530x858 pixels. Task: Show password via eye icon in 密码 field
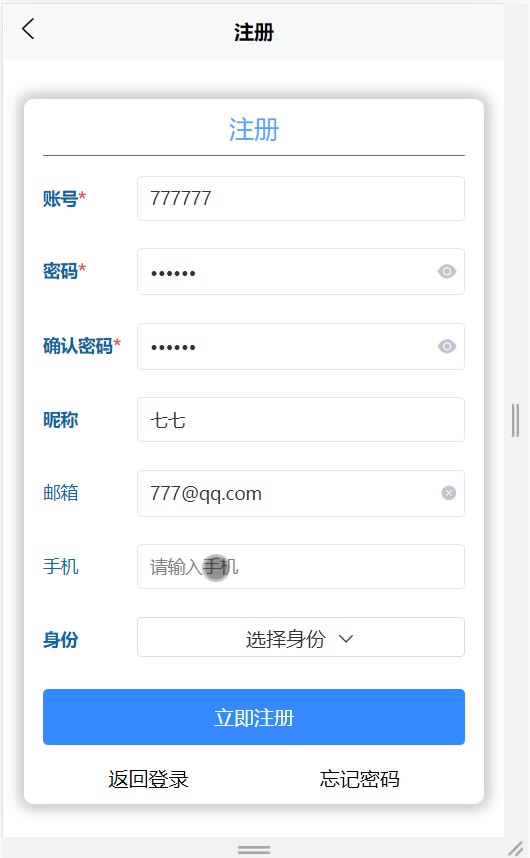[447, 271]
